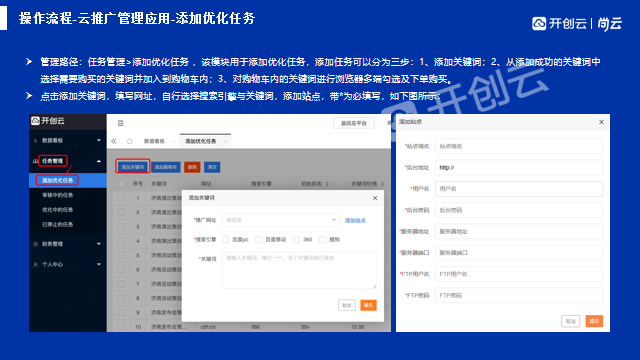
Task: Close the 添加站点 dialog with X
Action: coord(601,122)
